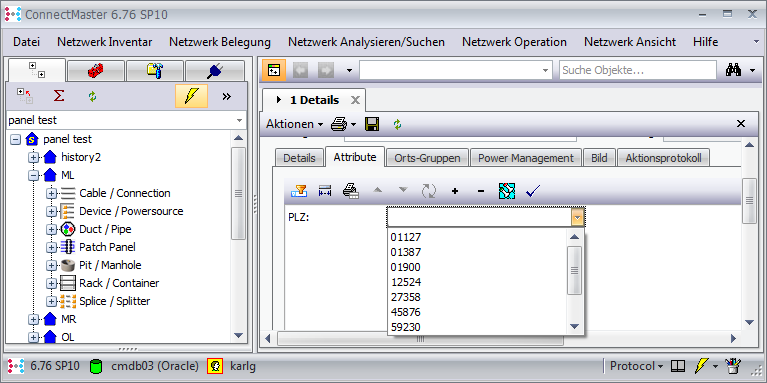Click the navigate back arrow icon
This screenshot has height=383, width=767.
[300, 70]
